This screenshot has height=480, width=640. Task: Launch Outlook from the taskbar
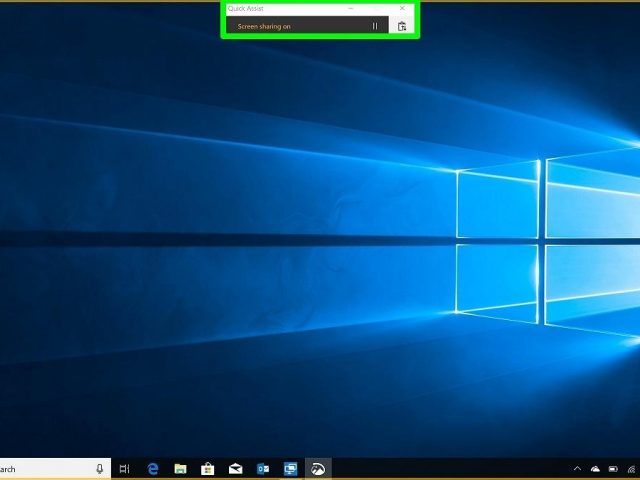point(263,469)
